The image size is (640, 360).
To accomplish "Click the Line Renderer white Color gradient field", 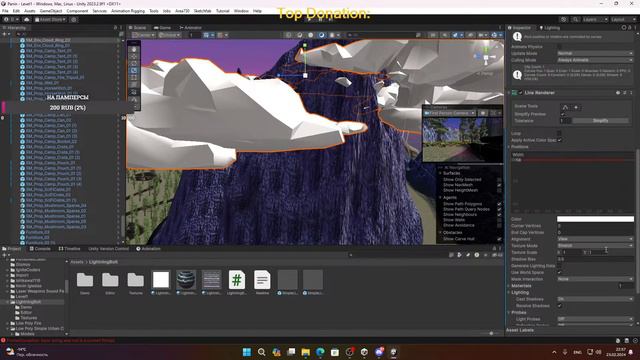I will click(595, 219).
